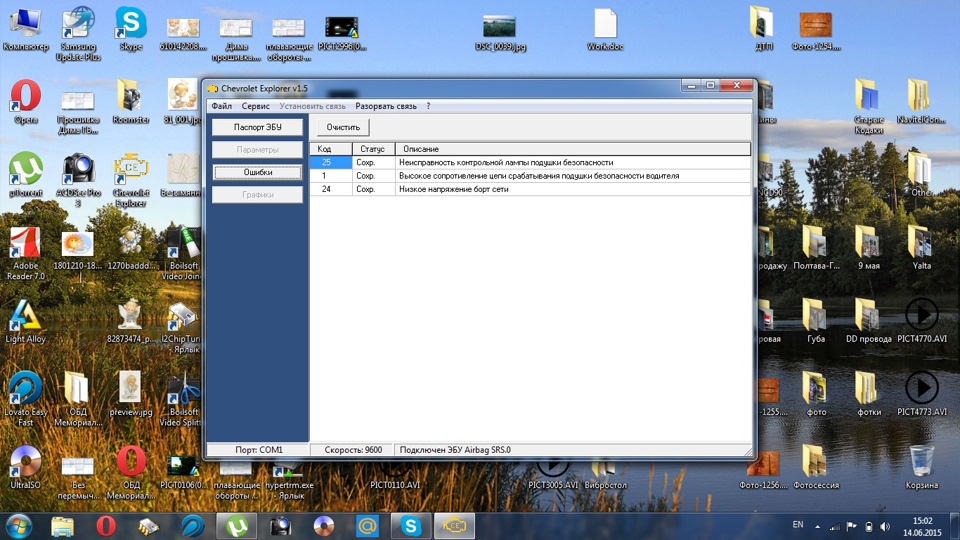Click the 'Порт: COM1' status bar entry
The width and height of the screenshot is (960, 540).
258,449
